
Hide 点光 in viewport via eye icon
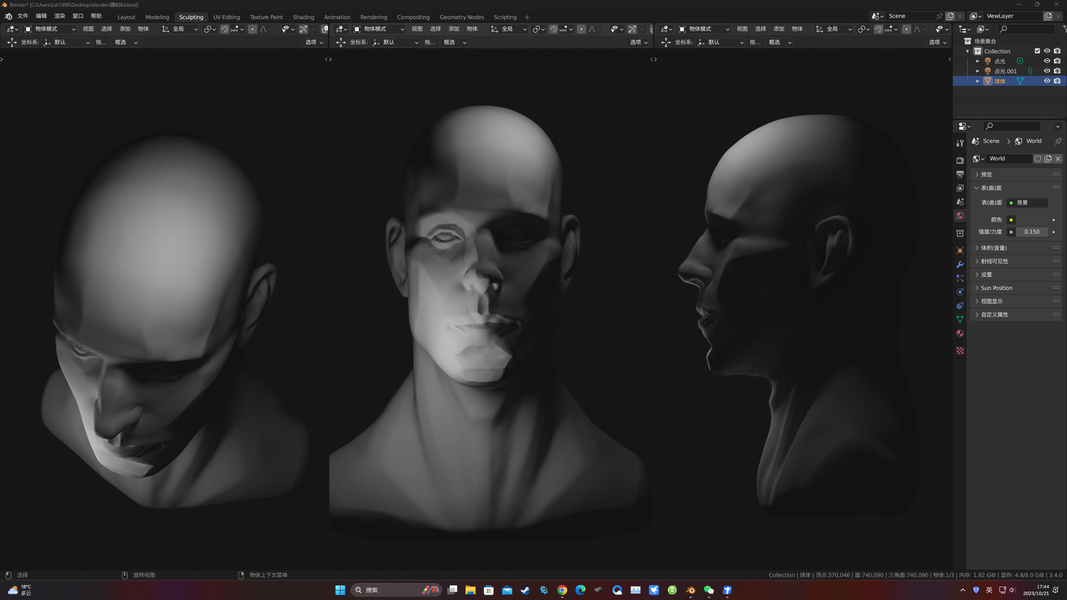click(1047, 61)
